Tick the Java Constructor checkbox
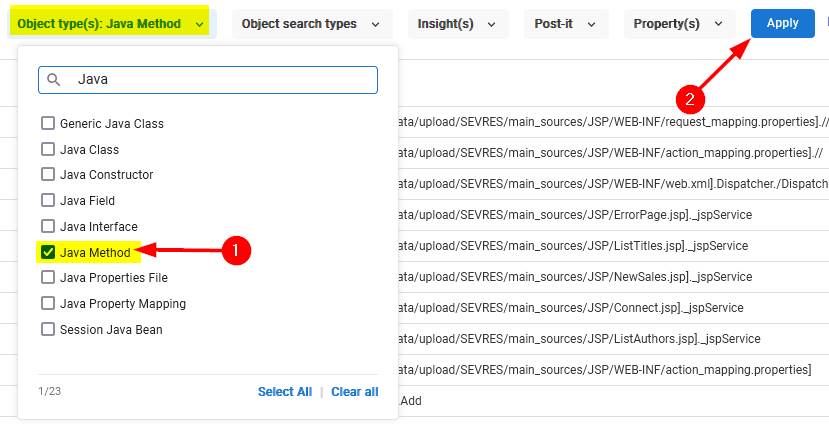829x424 pixels. click(48, 175)
